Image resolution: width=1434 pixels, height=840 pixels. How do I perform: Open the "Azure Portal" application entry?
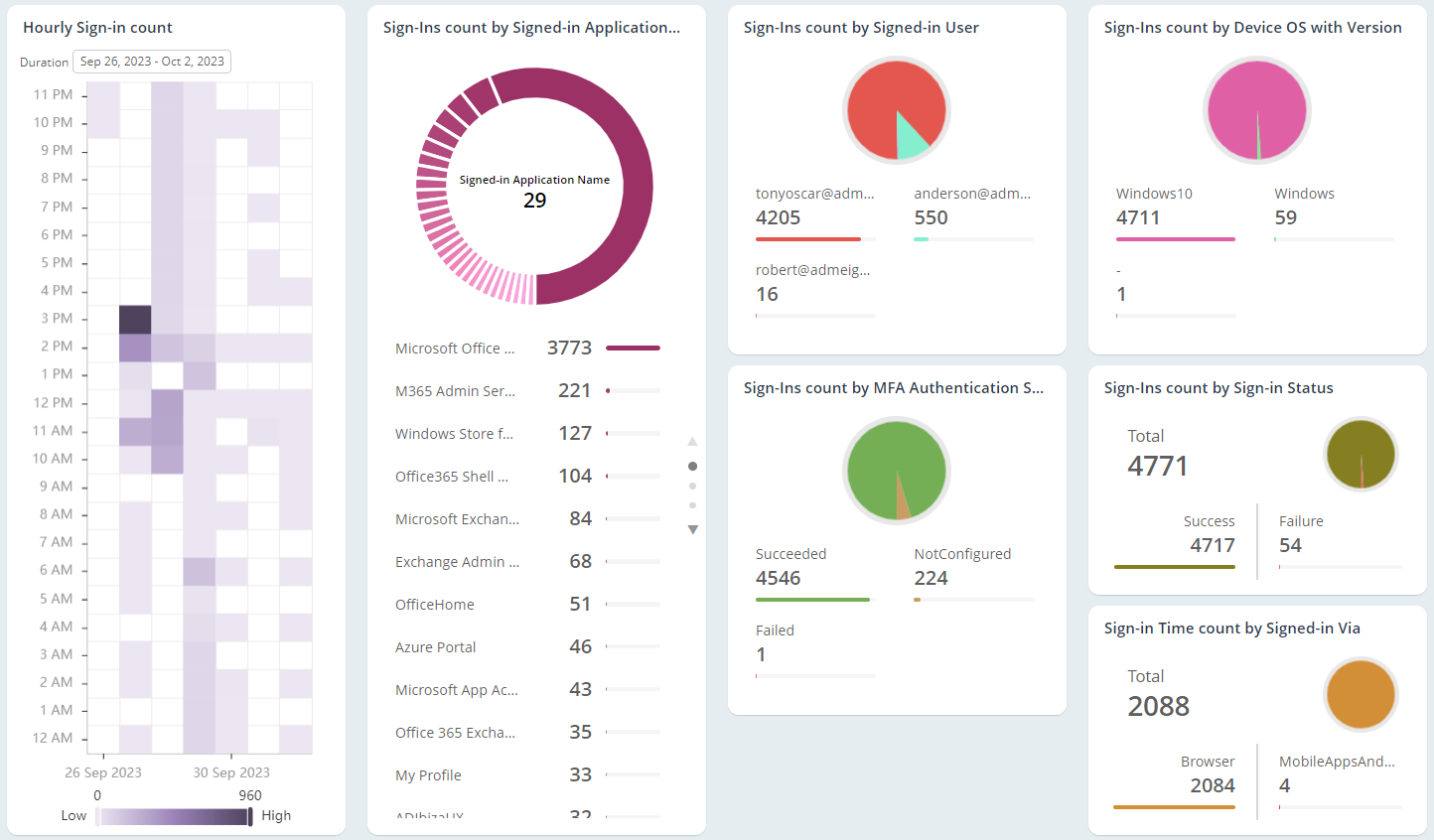[435, 646]
